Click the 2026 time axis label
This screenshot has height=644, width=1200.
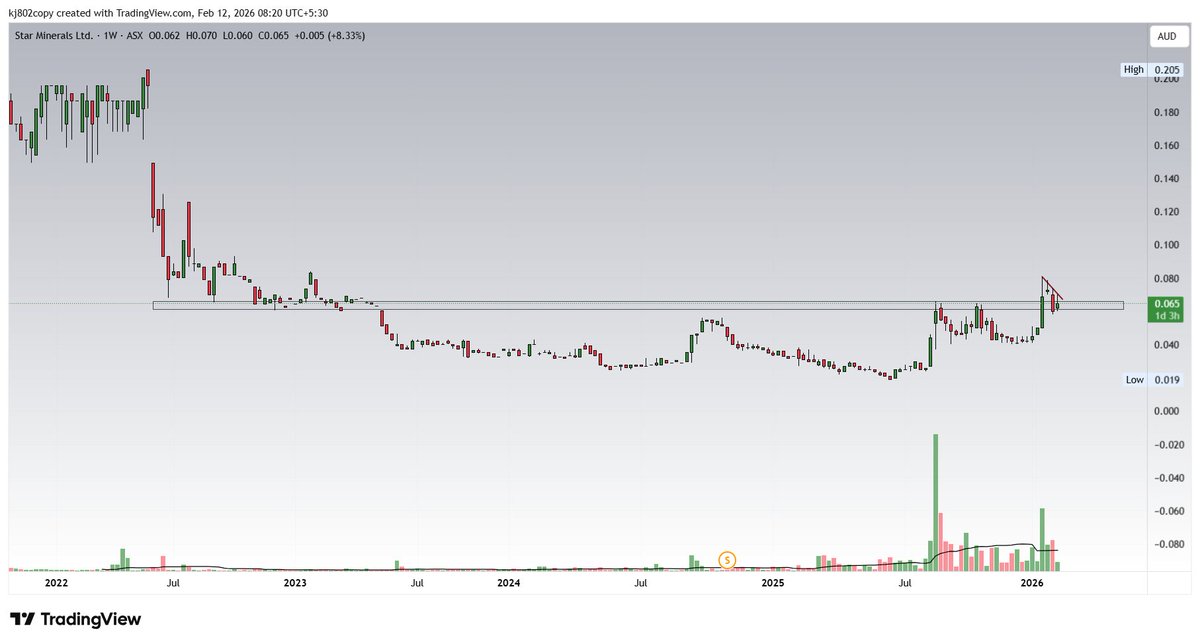coord(1032,581)
